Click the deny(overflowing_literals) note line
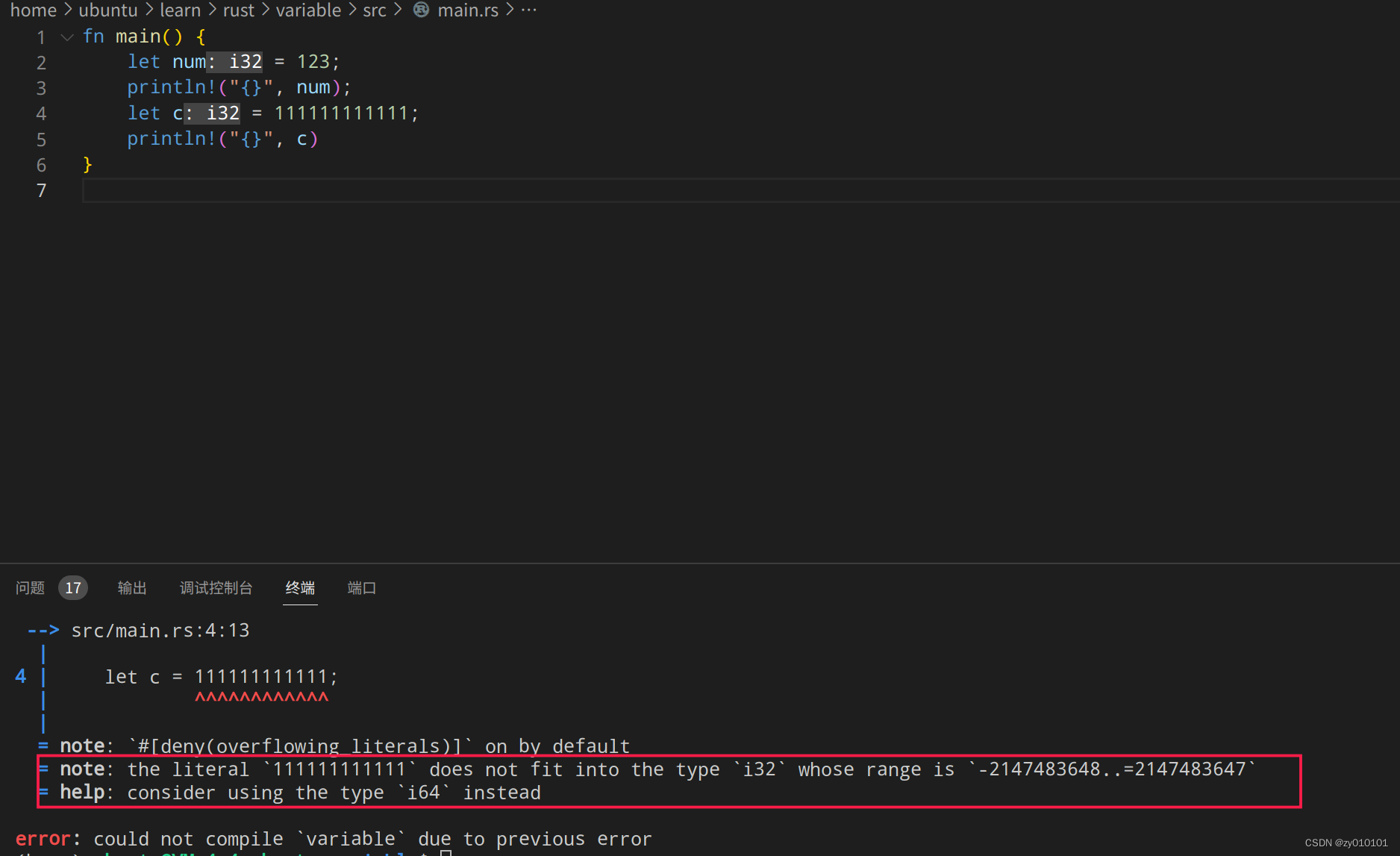The height and width of the screenshot is (856, 1400). pyautogui.click(x=334, y=746)
